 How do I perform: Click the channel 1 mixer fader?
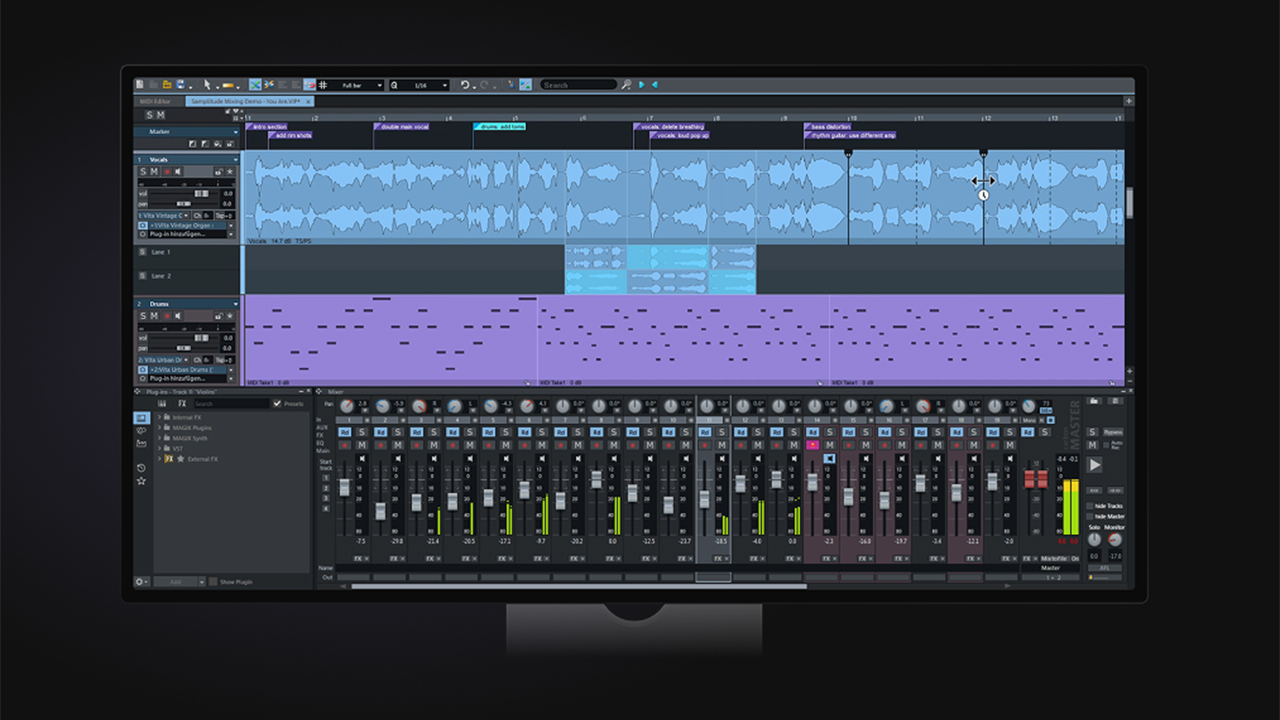[345, 487]
